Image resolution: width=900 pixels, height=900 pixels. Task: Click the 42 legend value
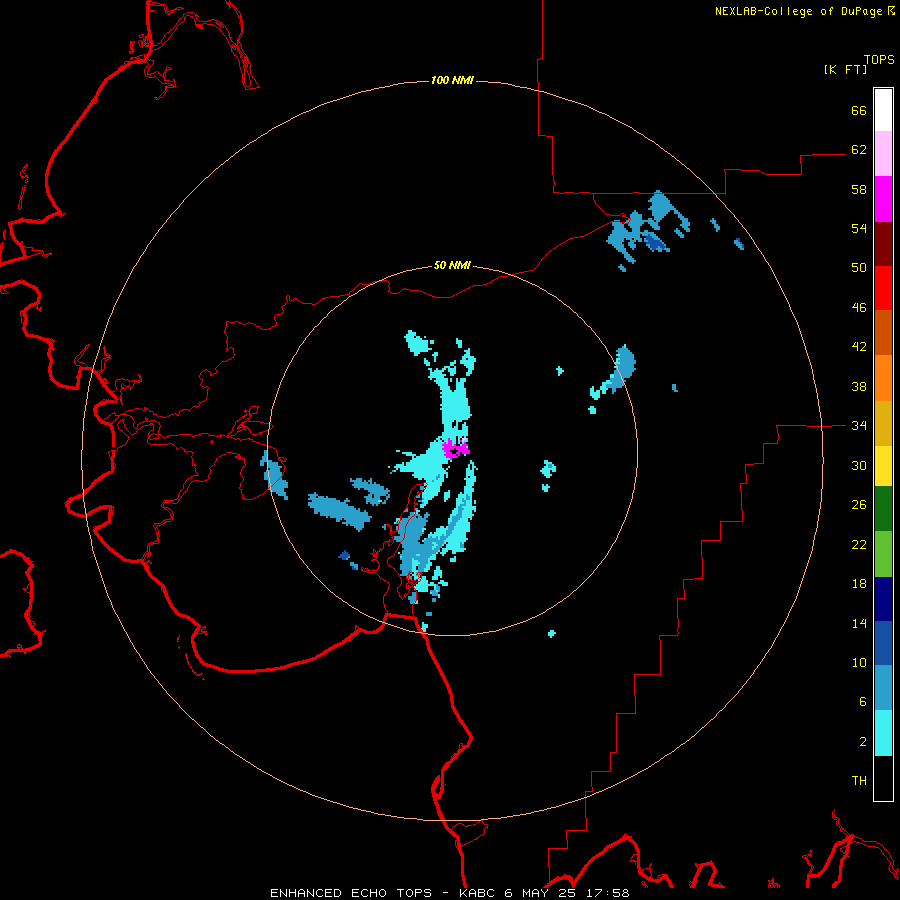click(x=859, y=347)
